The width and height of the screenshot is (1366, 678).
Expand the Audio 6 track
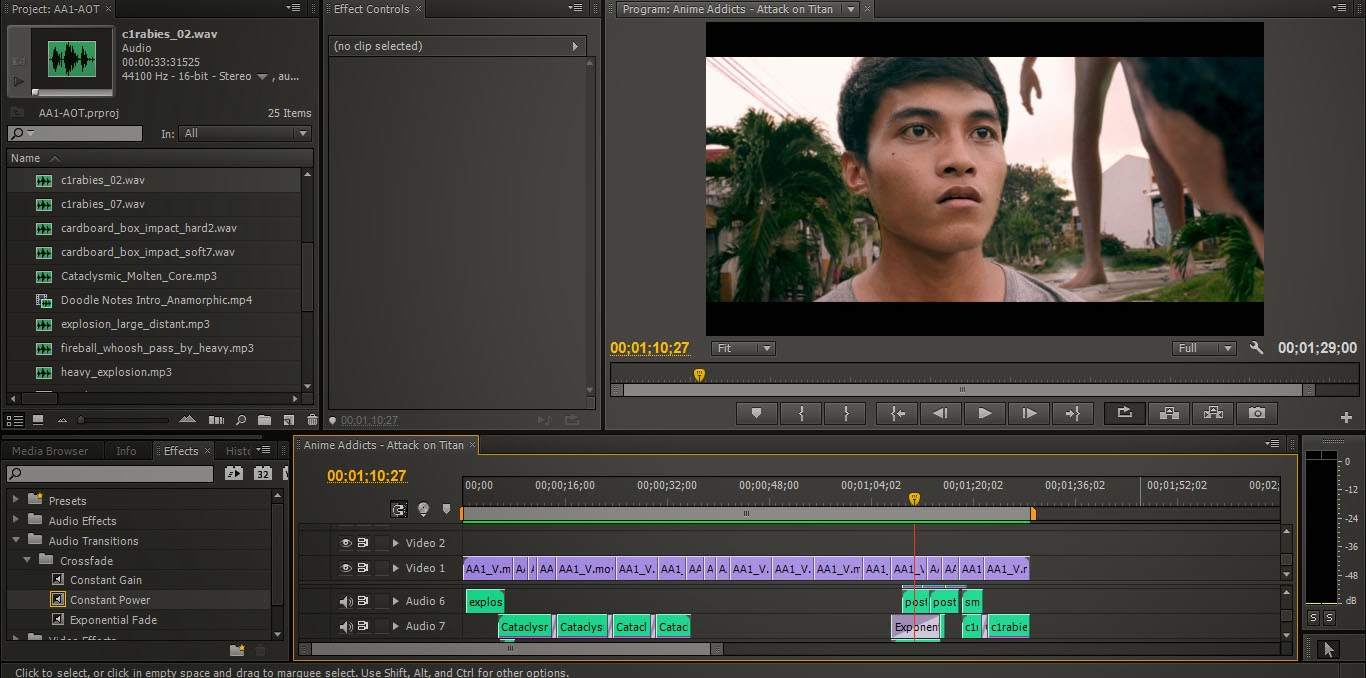click(x=396, y=601)
